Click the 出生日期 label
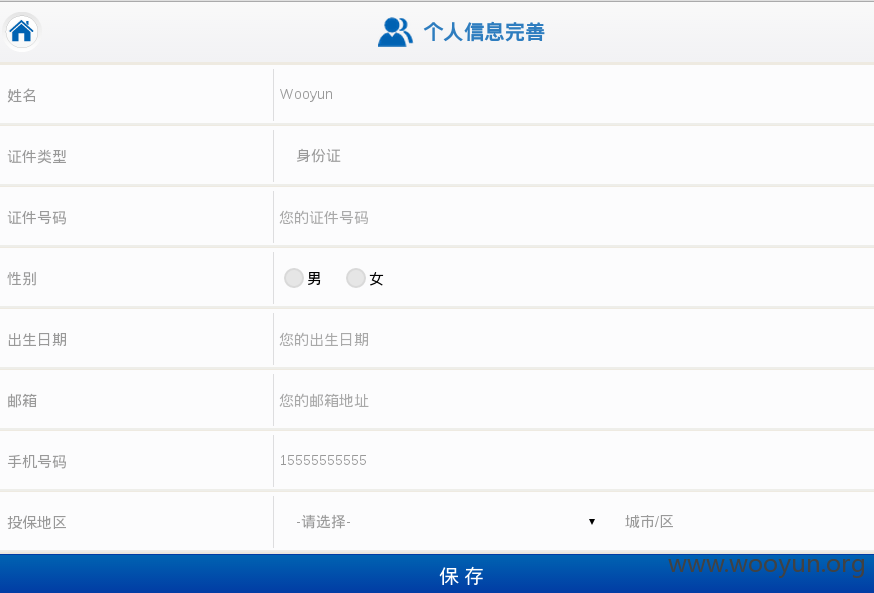Image resolution: width=874 pixels, height=593 pixels. pyautogui.click(x=37, y=340)
